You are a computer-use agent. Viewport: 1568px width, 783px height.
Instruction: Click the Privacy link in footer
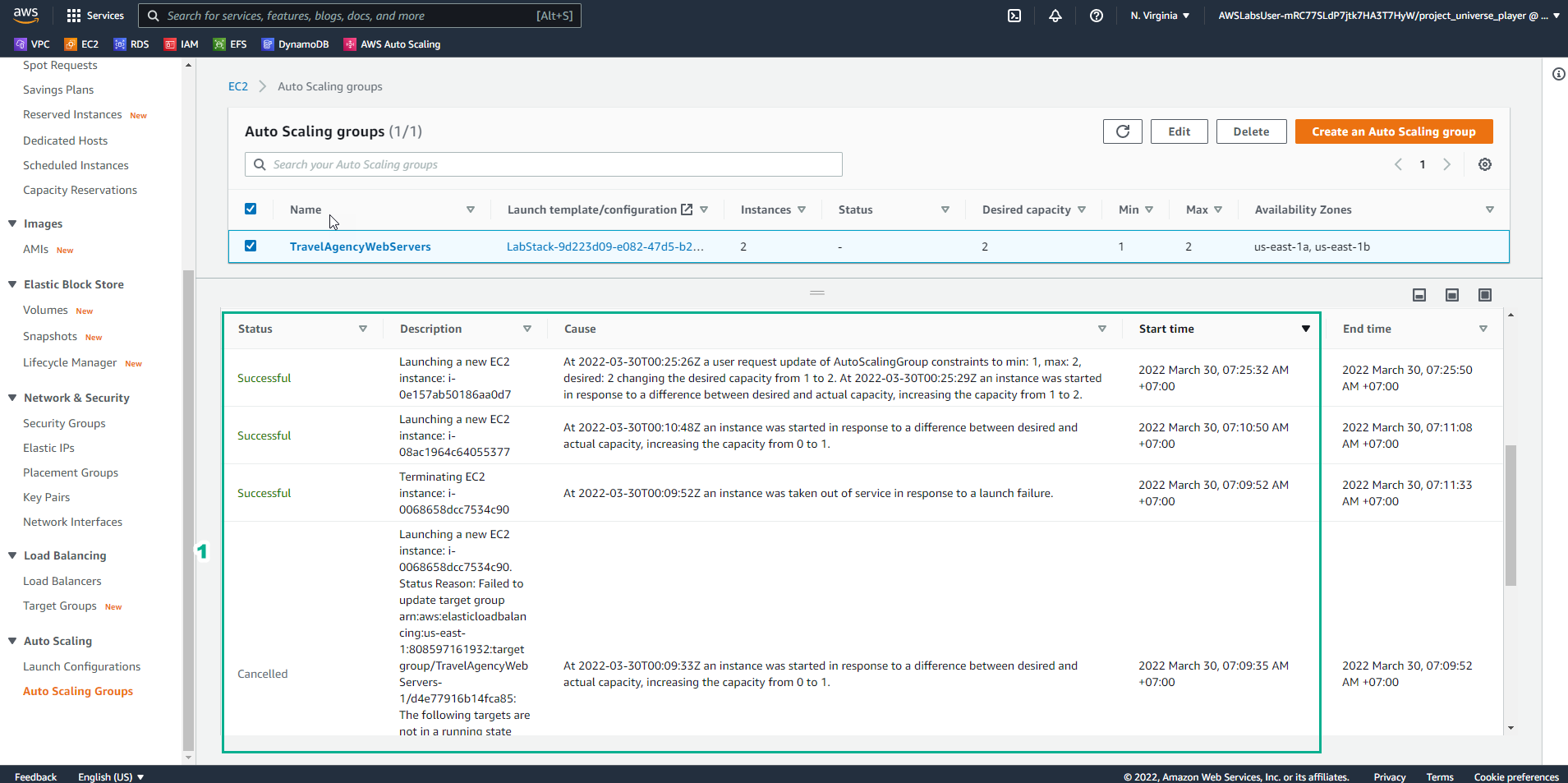[1389, 776]
